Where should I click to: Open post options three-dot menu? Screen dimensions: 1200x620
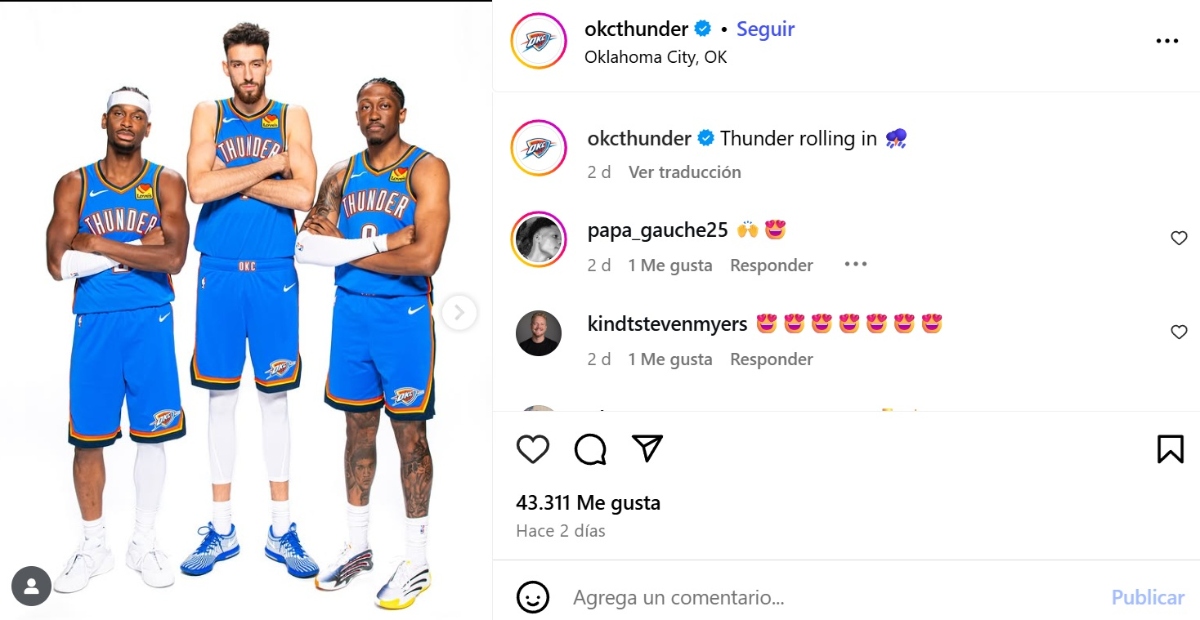coord(1167,41)
